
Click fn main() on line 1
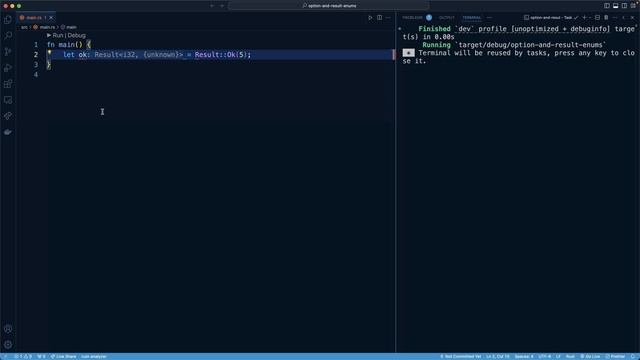pos(64,44)
